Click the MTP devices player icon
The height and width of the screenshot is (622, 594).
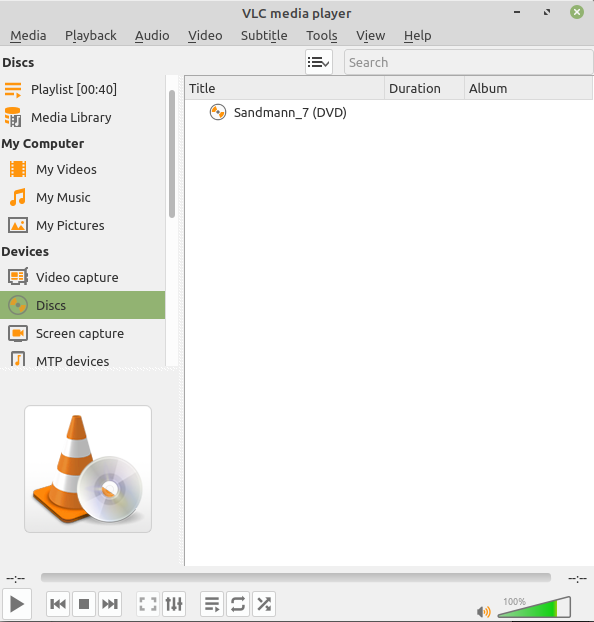pyautogui.click(x=18, y=359)
